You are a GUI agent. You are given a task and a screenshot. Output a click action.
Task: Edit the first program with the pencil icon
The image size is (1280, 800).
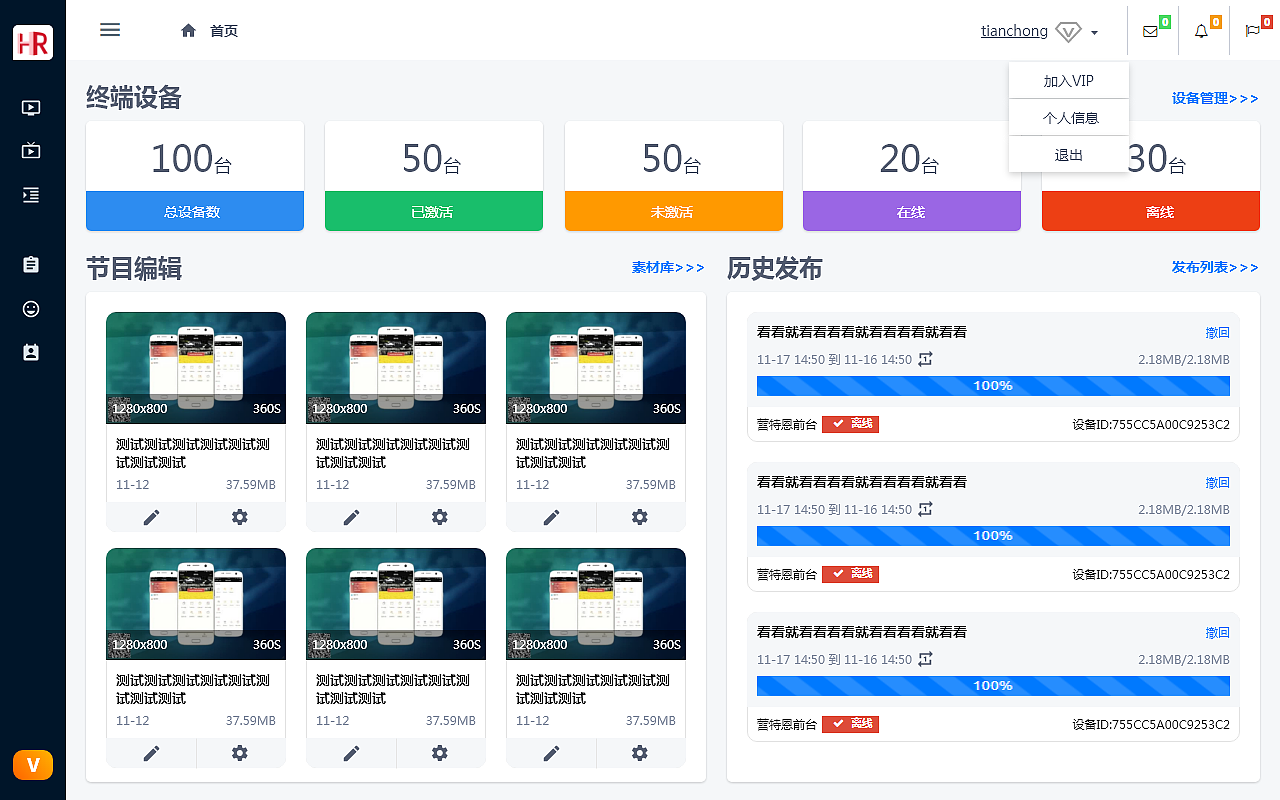(151, 517)
